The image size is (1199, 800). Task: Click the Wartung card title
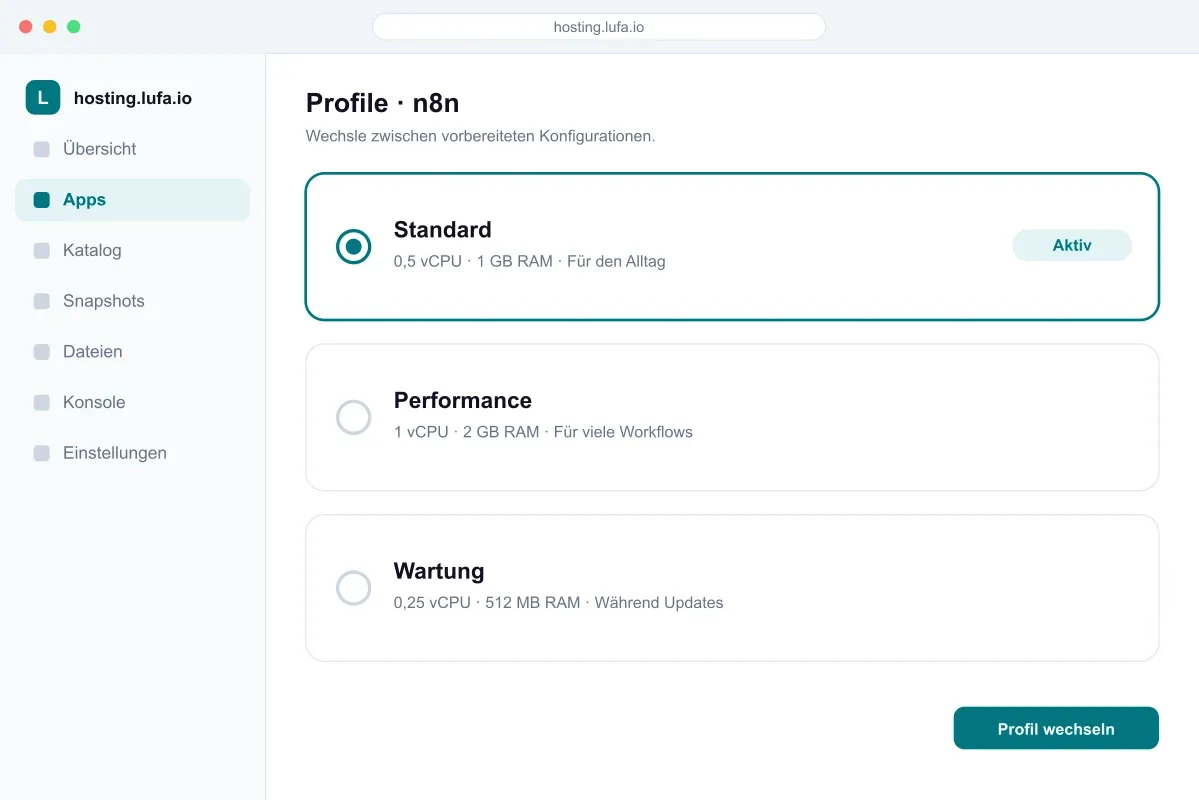tap(439, 571)
